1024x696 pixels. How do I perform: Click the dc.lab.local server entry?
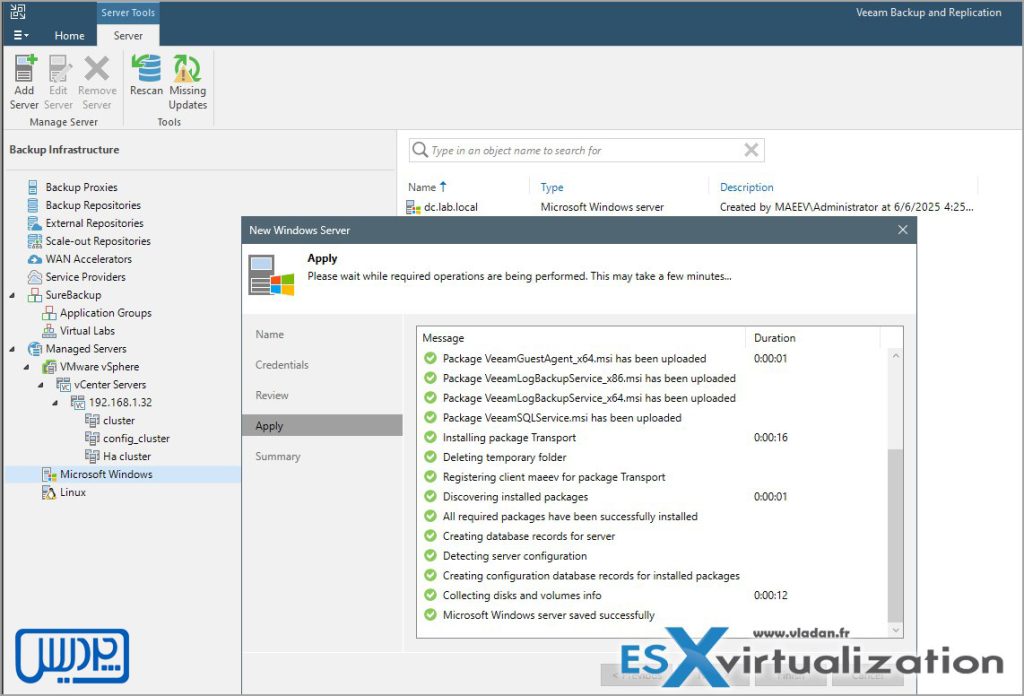[x=450, y=207]
